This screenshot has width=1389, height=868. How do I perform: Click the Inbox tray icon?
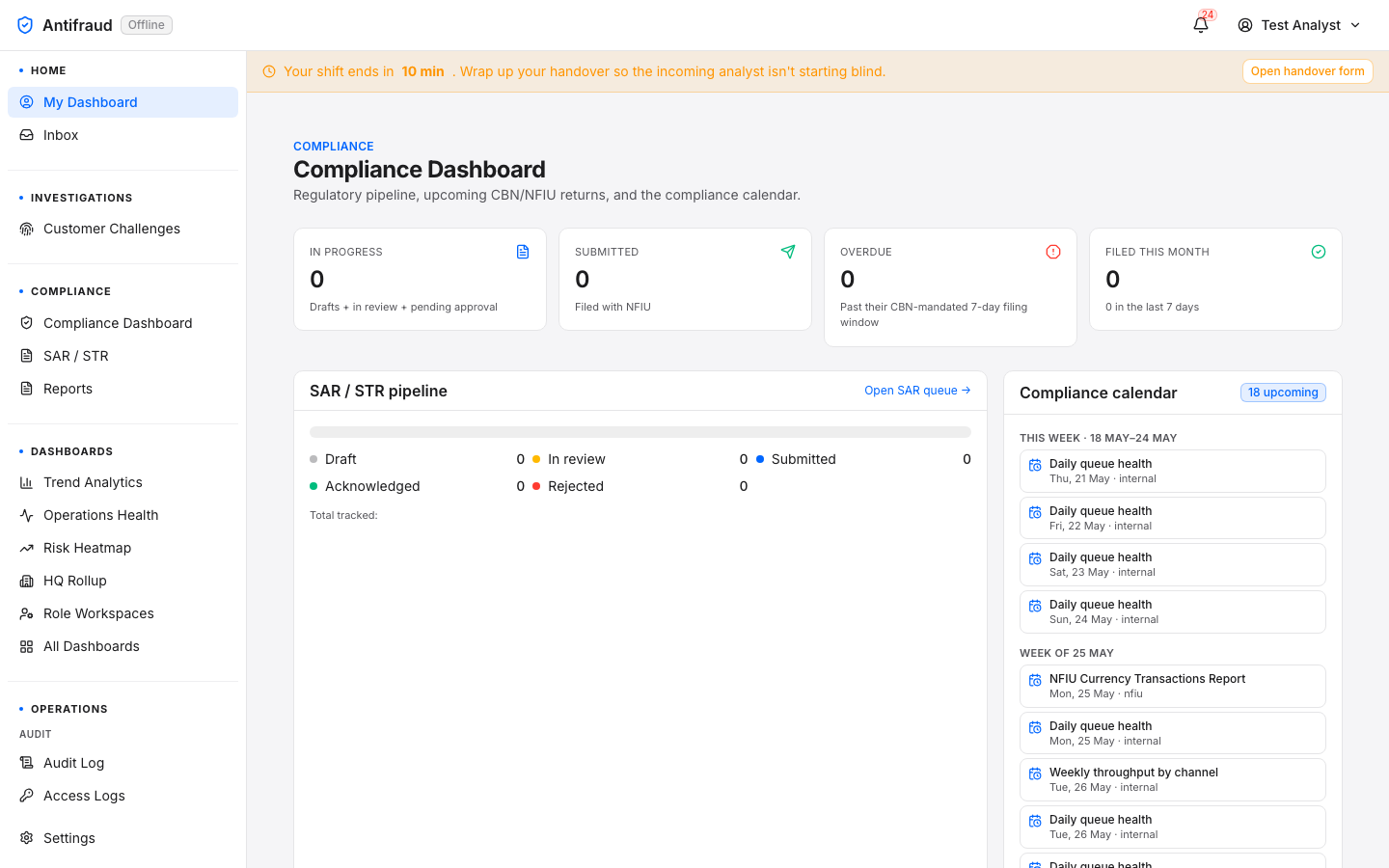click(27, 135)
